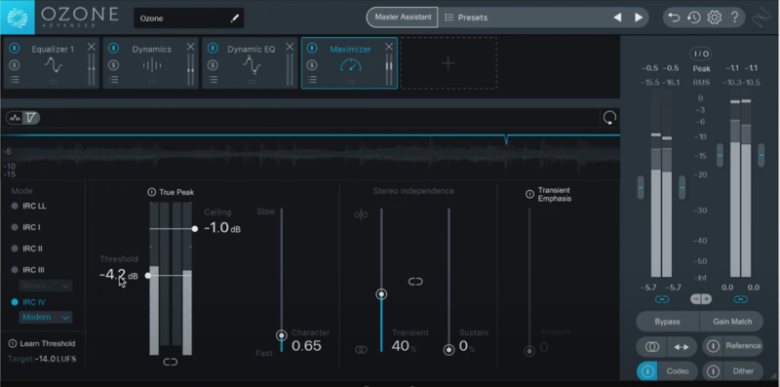Open the undo history clock icon
Image resolution: width=780 pixels, height=387 pixels.
click(x=694, y=17)
